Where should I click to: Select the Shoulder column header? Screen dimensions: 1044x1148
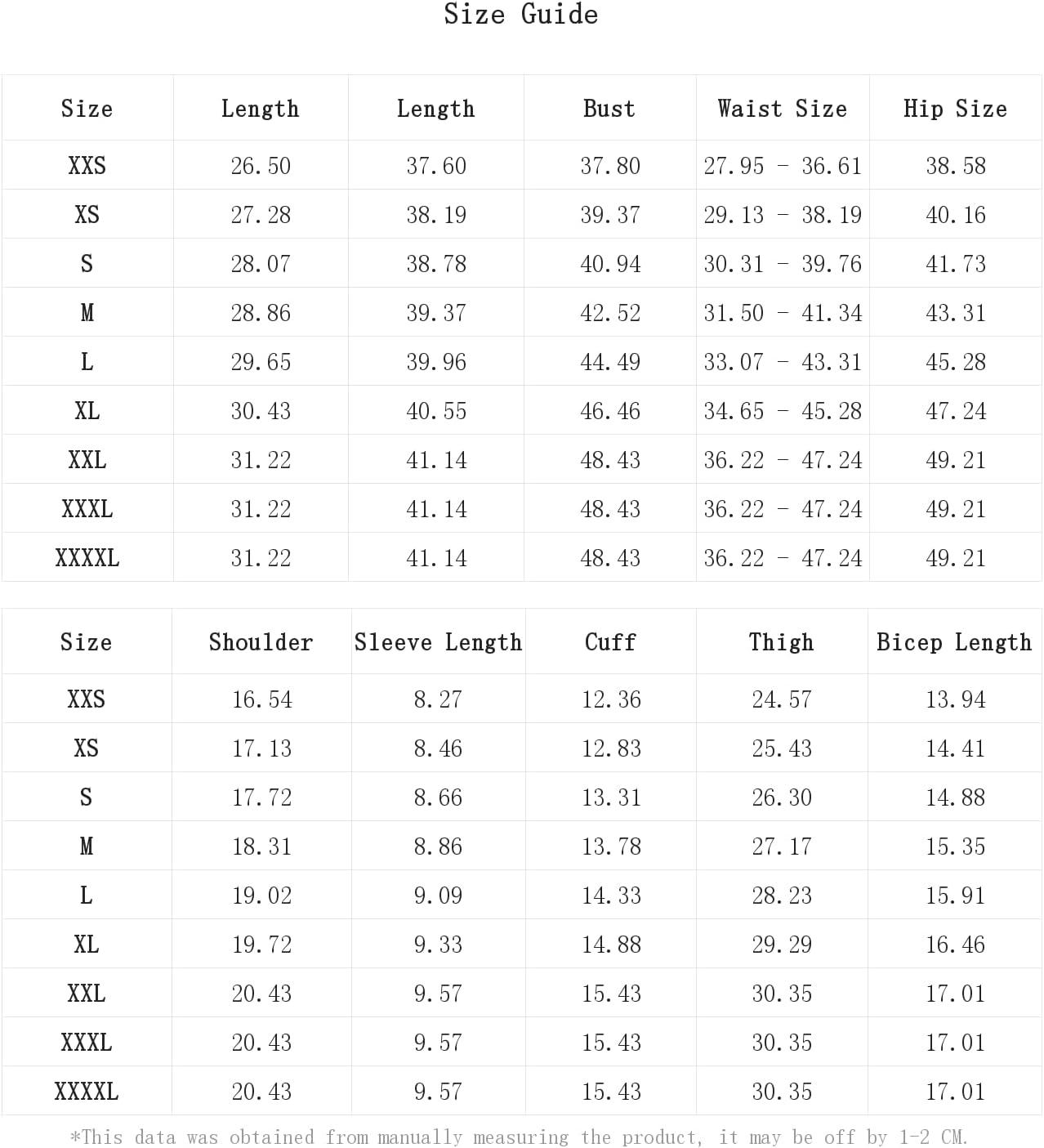(x=261, y=642)
